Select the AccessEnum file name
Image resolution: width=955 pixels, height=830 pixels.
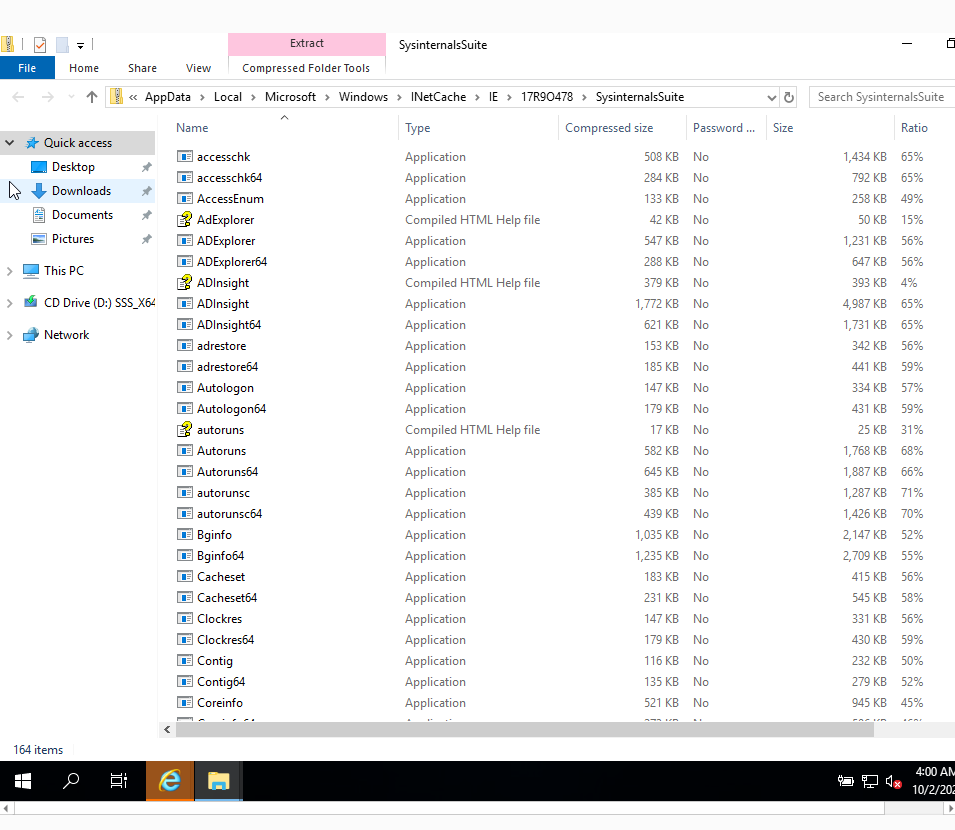pos(230,199)
